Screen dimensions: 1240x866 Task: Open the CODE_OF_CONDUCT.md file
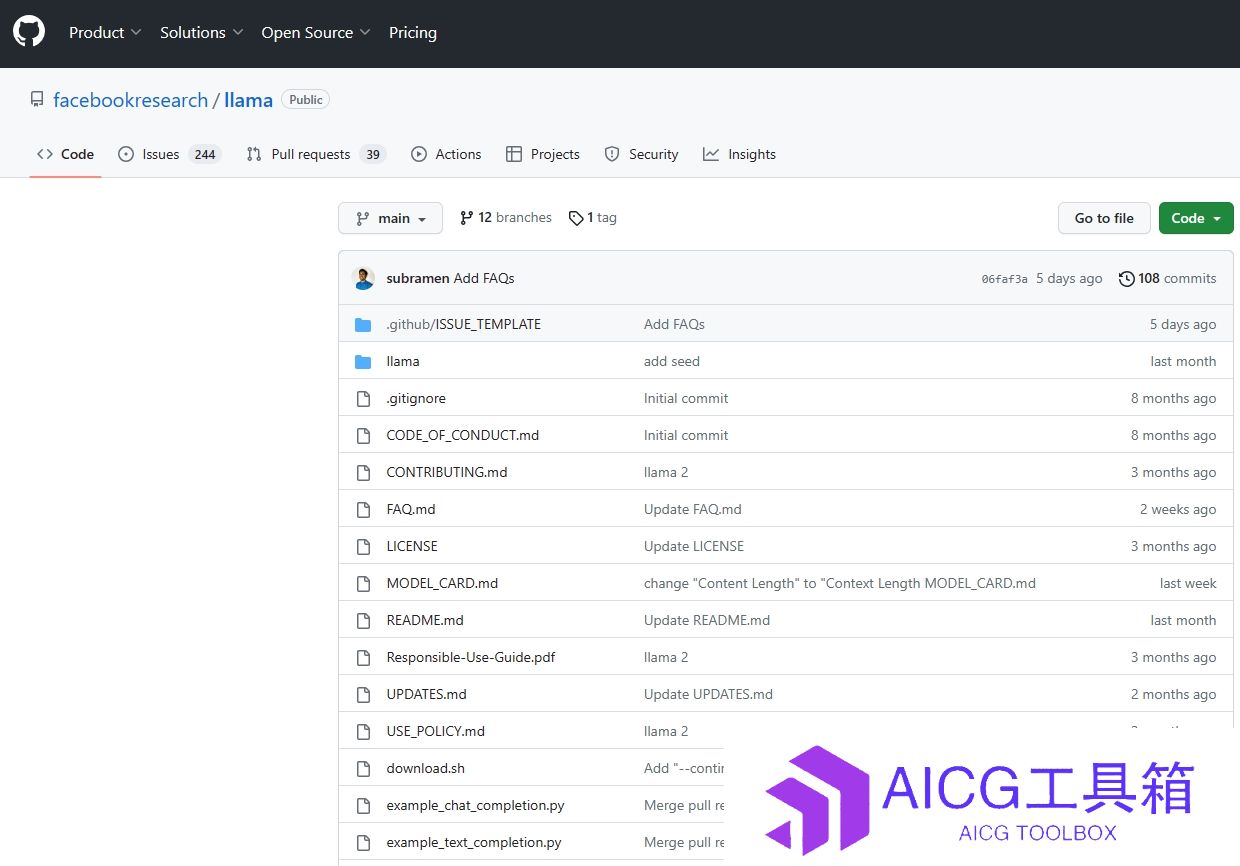[x=463, y=436]
